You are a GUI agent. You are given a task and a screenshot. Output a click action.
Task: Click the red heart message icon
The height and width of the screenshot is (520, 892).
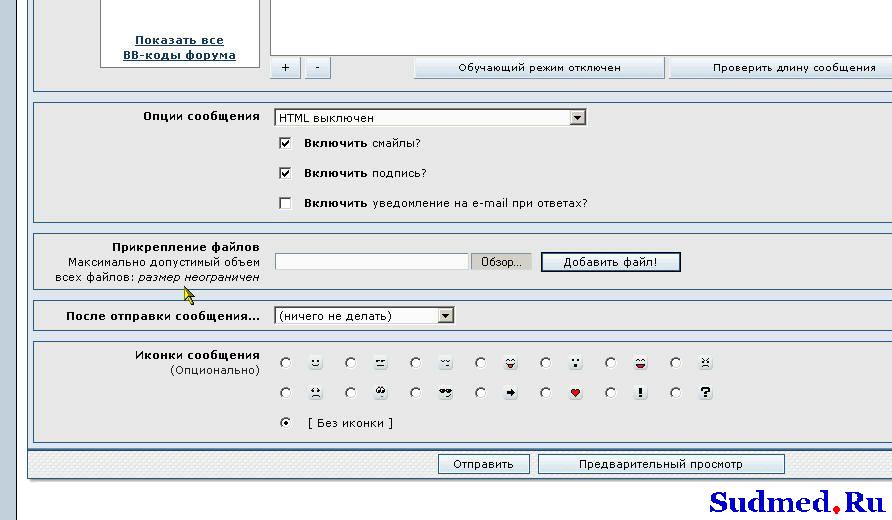[x=575, y=393]
